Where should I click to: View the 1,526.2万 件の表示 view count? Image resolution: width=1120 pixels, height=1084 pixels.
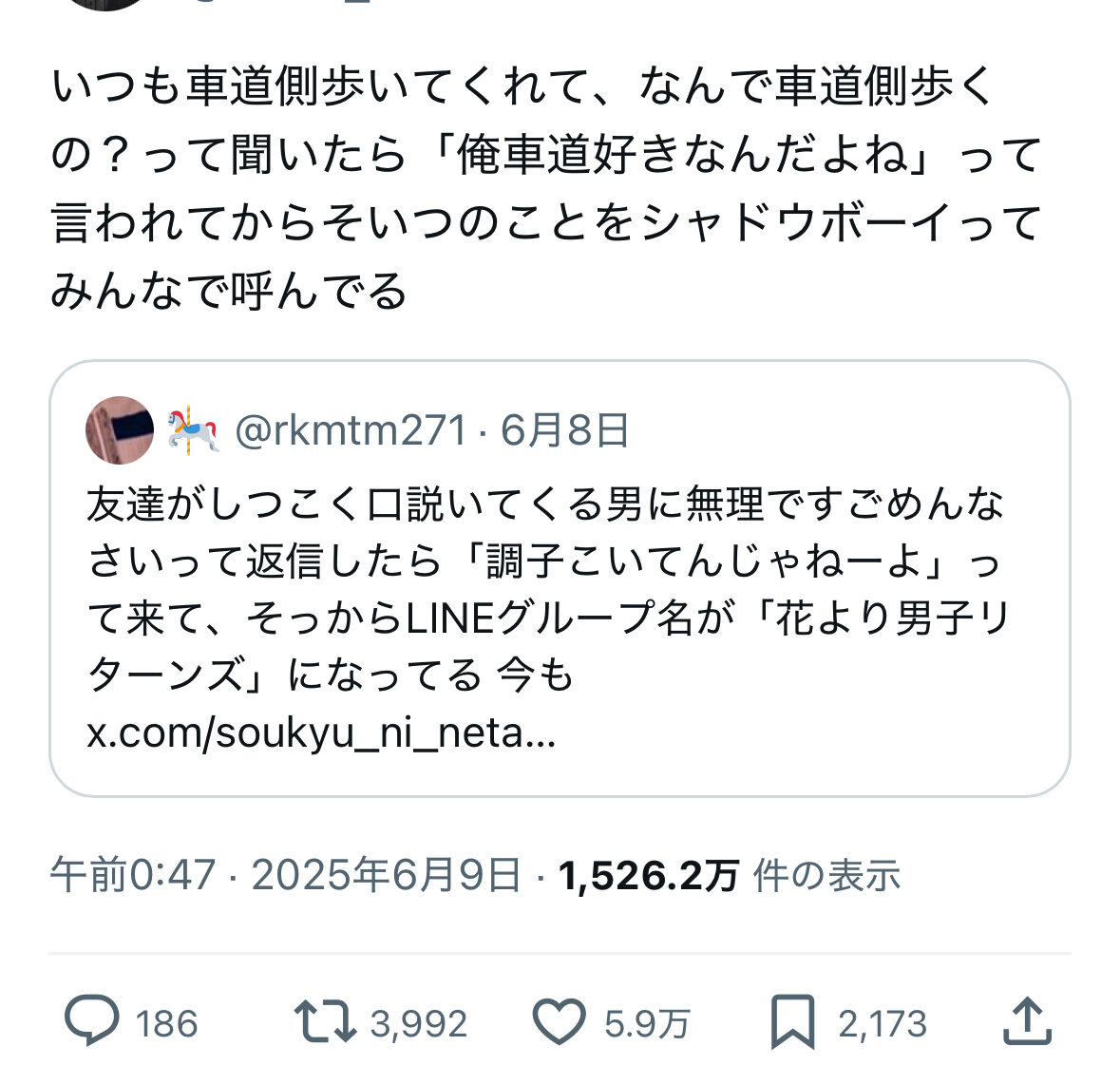[729, 875]
